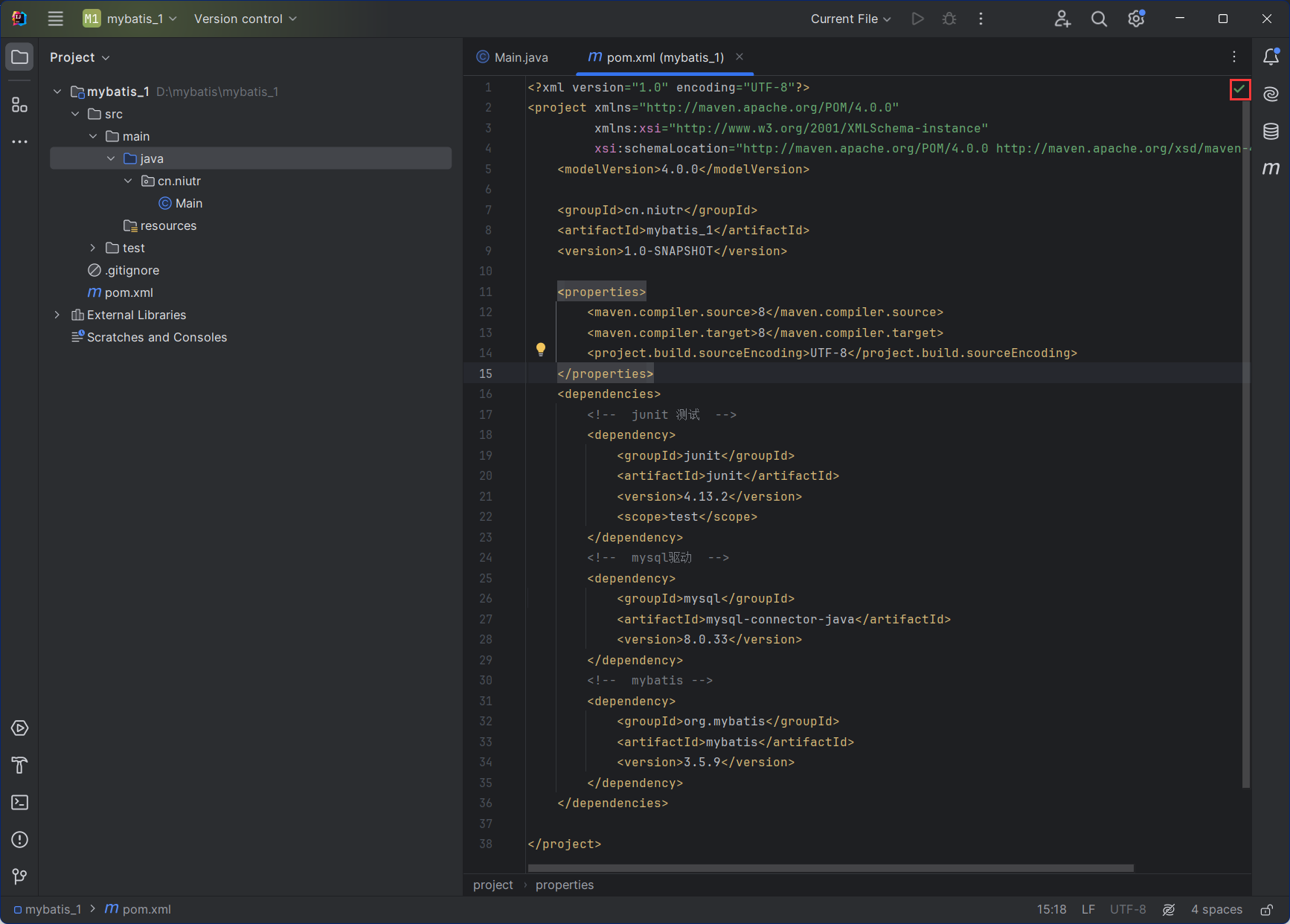Screen dimensions: 1290x924
Task: Click the UTF-8 encoding status bar button
Action: coord(1127,910)
